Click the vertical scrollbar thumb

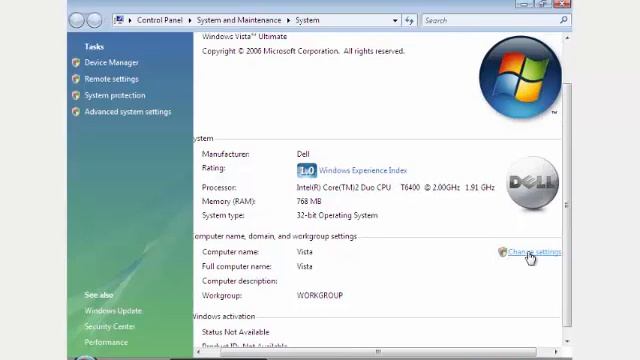coord(567,204)
